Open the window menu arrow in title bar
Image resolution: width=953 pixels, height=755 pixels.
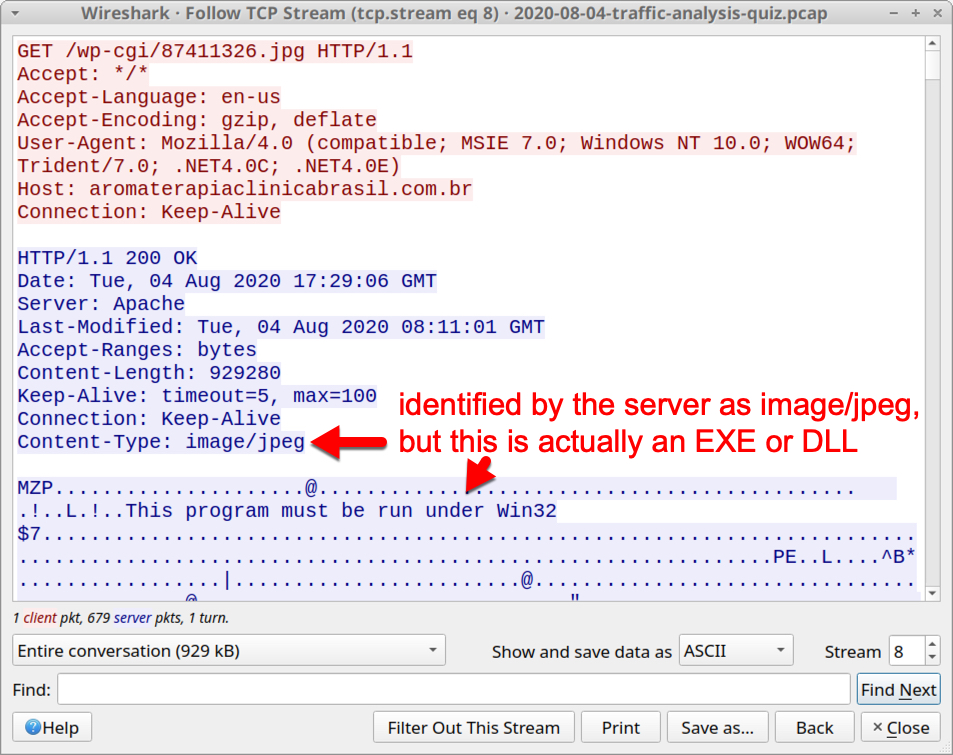tap(15, 13)
